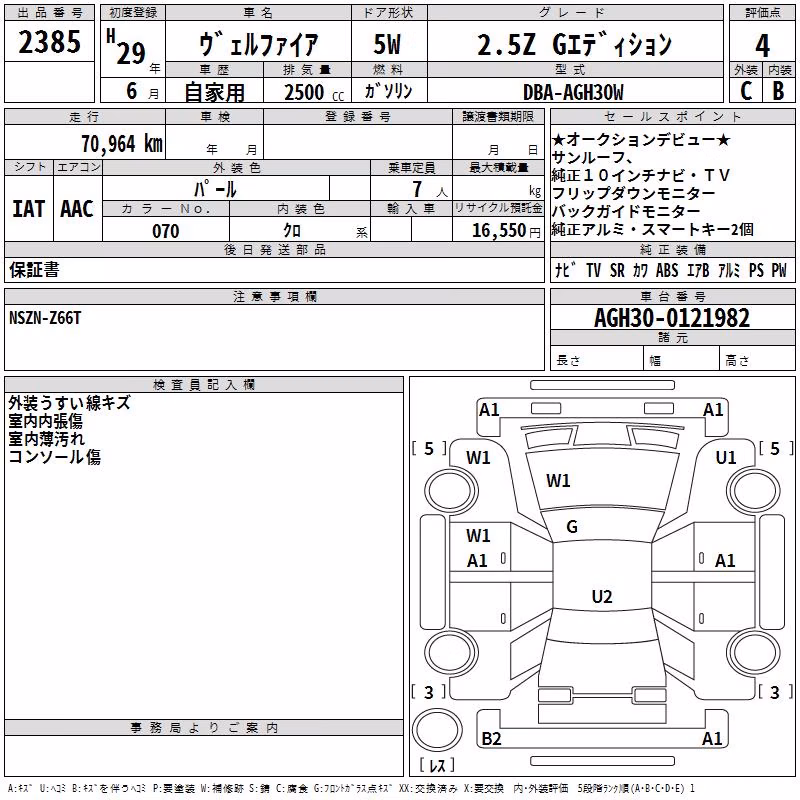Click the U1 mark on the diagram
This screenshot has height=800, width=800.
(x=726, y=458)
